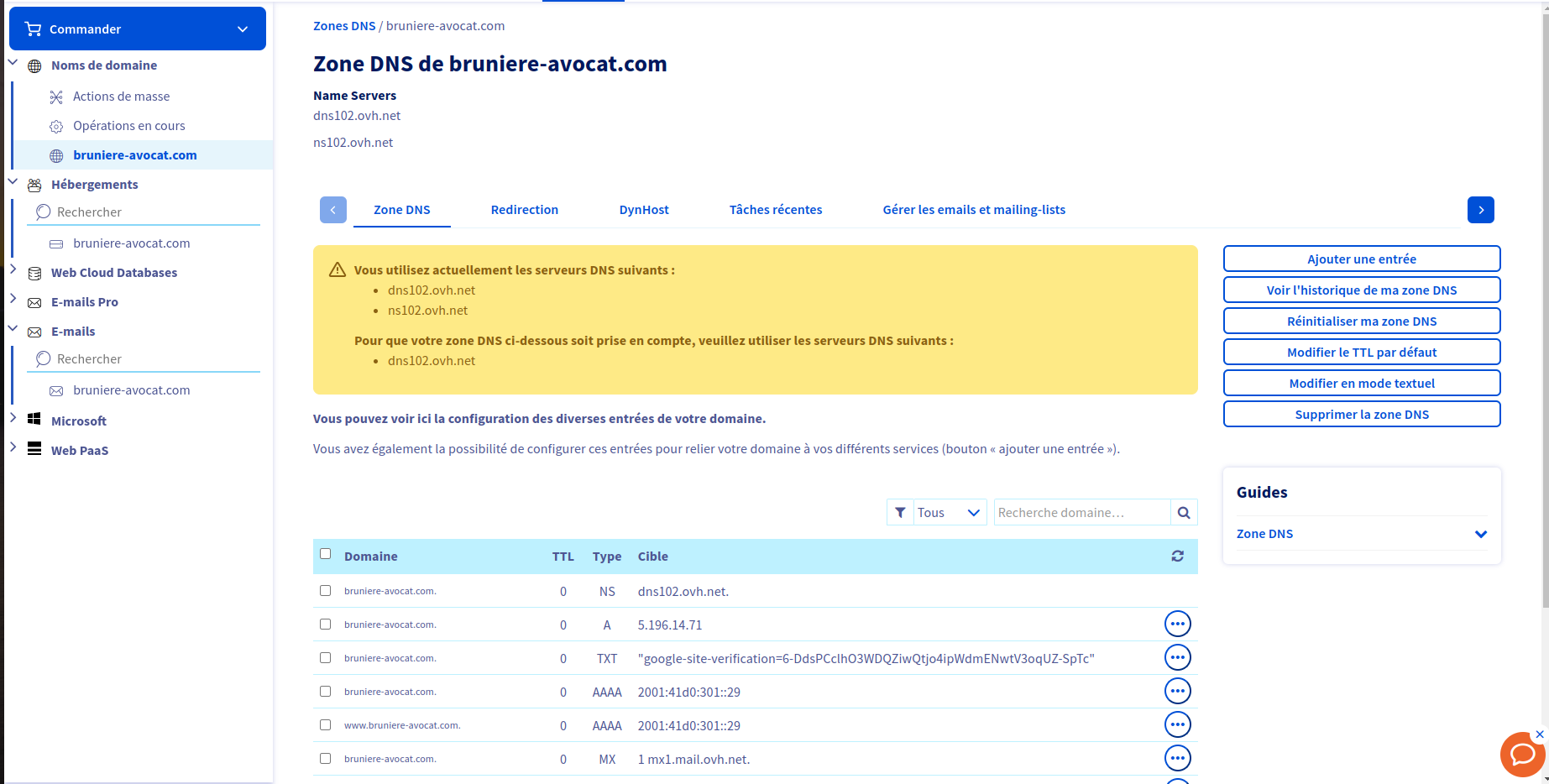Open live chat support bubble

click(x=1521, y=755)
